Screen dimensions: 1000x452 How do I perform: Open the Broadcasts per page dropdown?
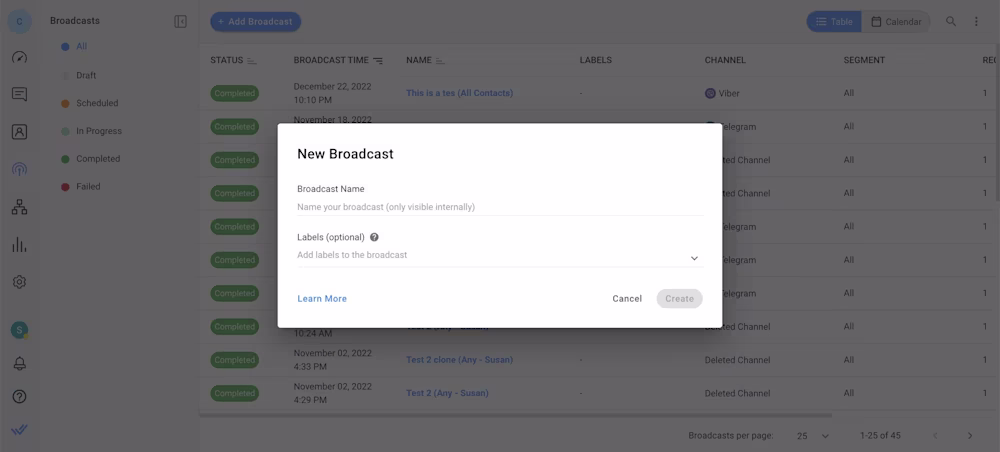click(x=813, y=436)
